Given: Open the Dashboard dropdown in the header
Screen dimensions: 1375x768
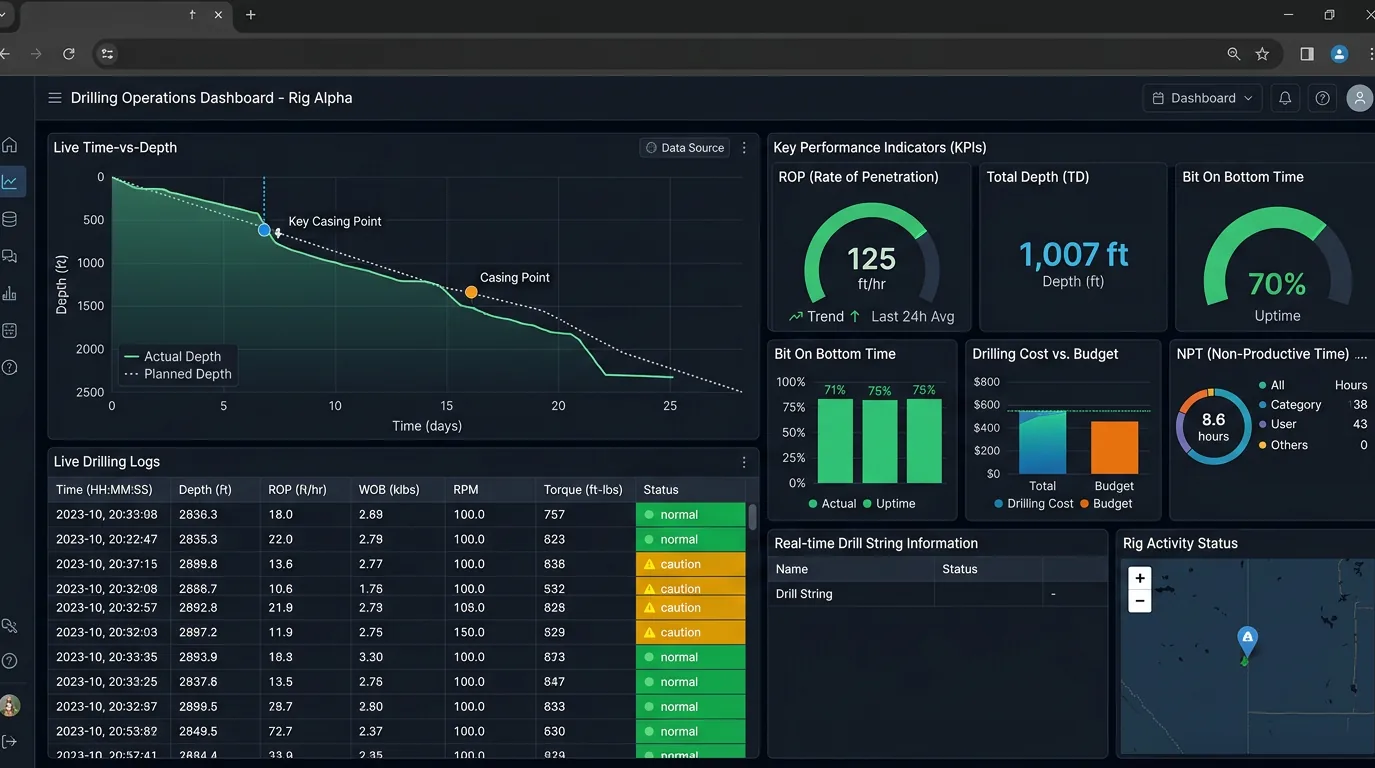Looking at the screenshot, I should click(x=1203, y=98).
